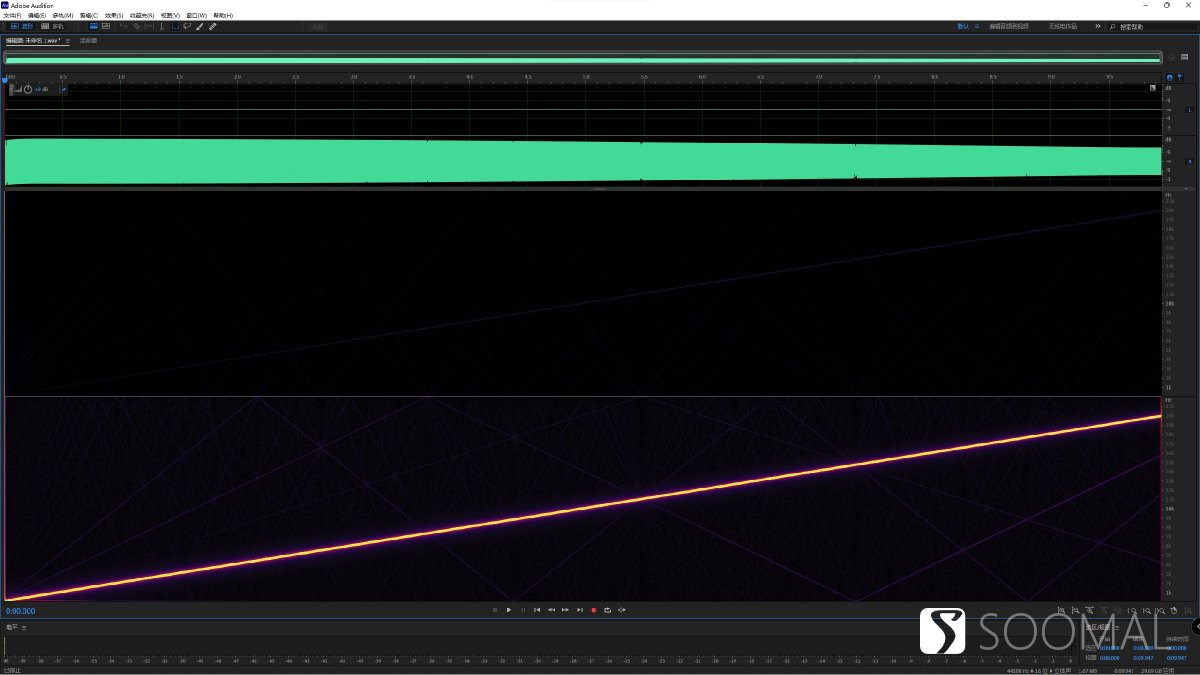Open the 帮助(H) menu
The width and height of the screenshot is (1200, 675).
click(x=223, y=15)
